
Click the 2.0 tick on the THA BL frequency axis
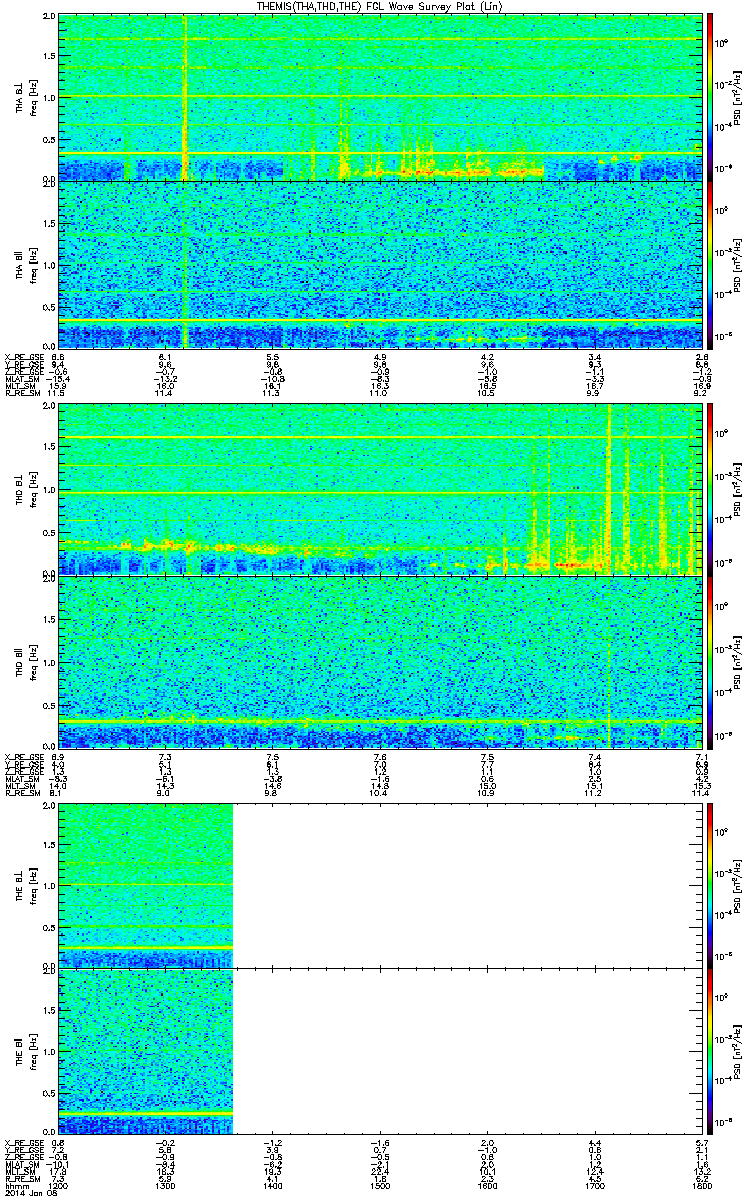coord(49,18)
